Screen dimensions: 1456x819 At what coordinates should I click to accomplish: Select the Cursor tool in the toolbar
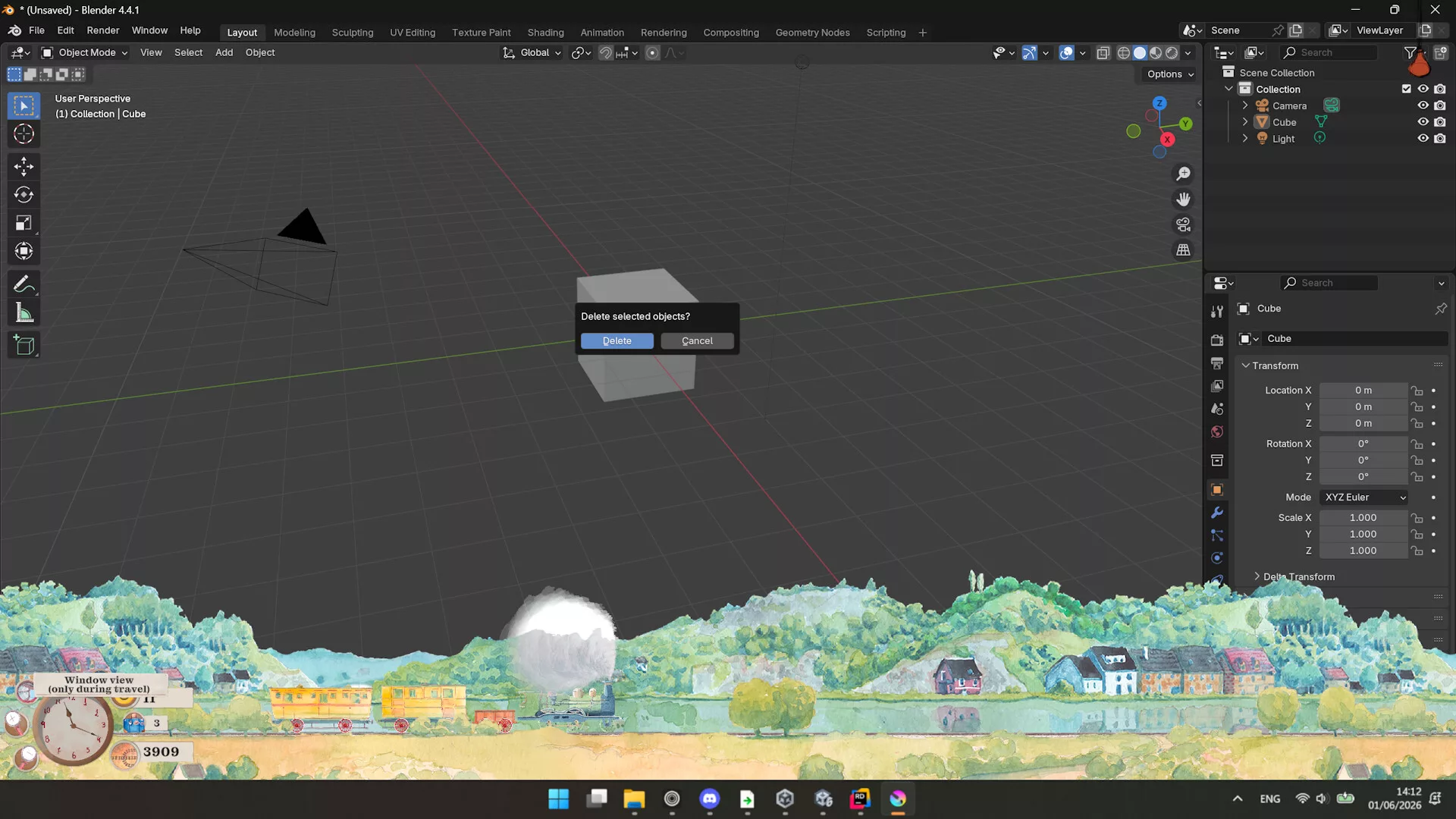(x=24, y=134)
